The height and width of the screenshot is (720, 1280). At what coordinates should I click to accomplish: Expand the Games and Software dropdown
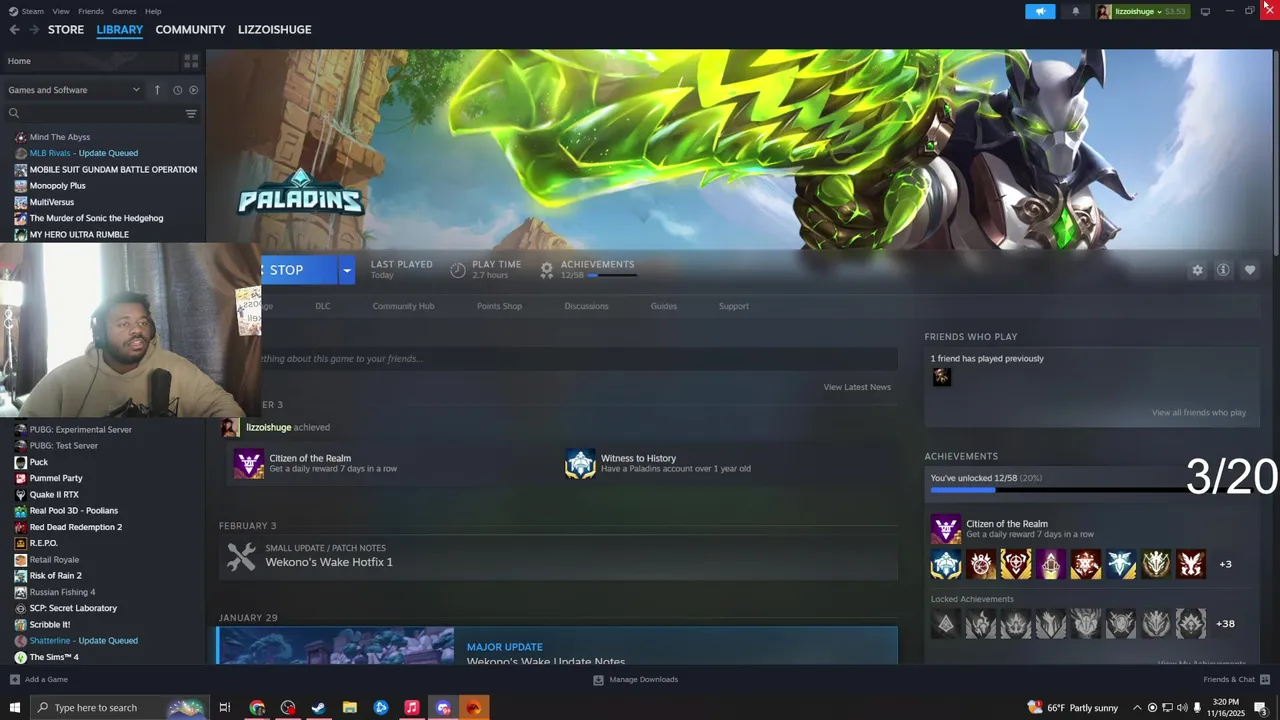coord(74,90)
